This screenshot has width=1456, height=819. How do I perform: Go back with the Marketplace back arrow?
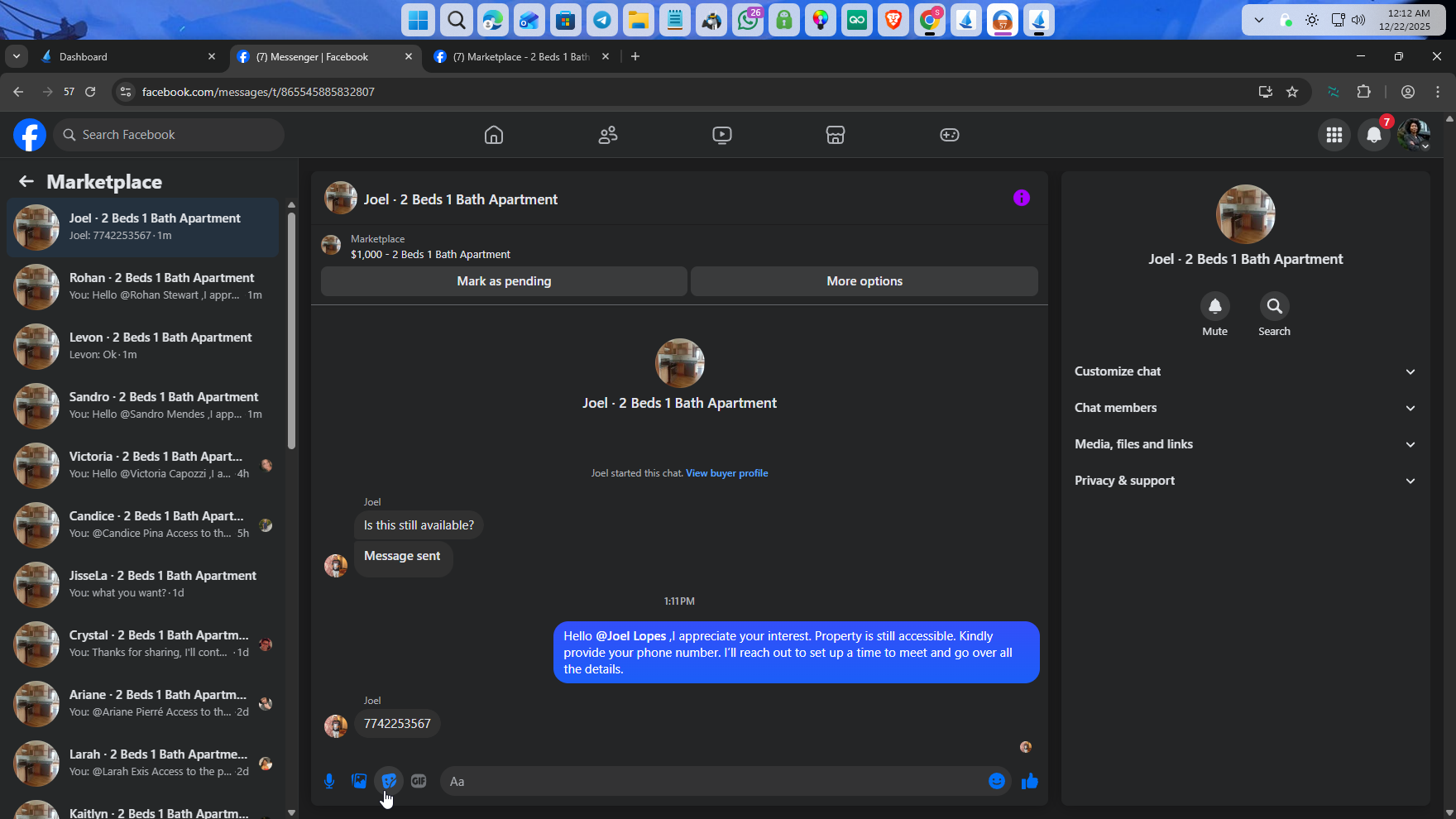(x=26, y=181)
